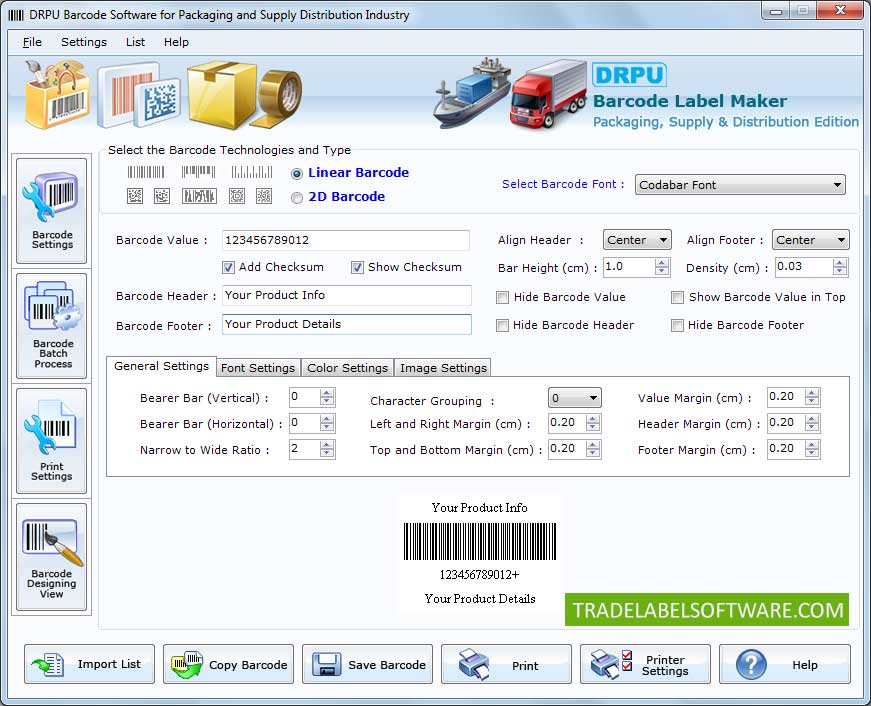Screen dimensions: 871x706
Task: Click the Copy Barcode icon
Action: pos(187,664)
